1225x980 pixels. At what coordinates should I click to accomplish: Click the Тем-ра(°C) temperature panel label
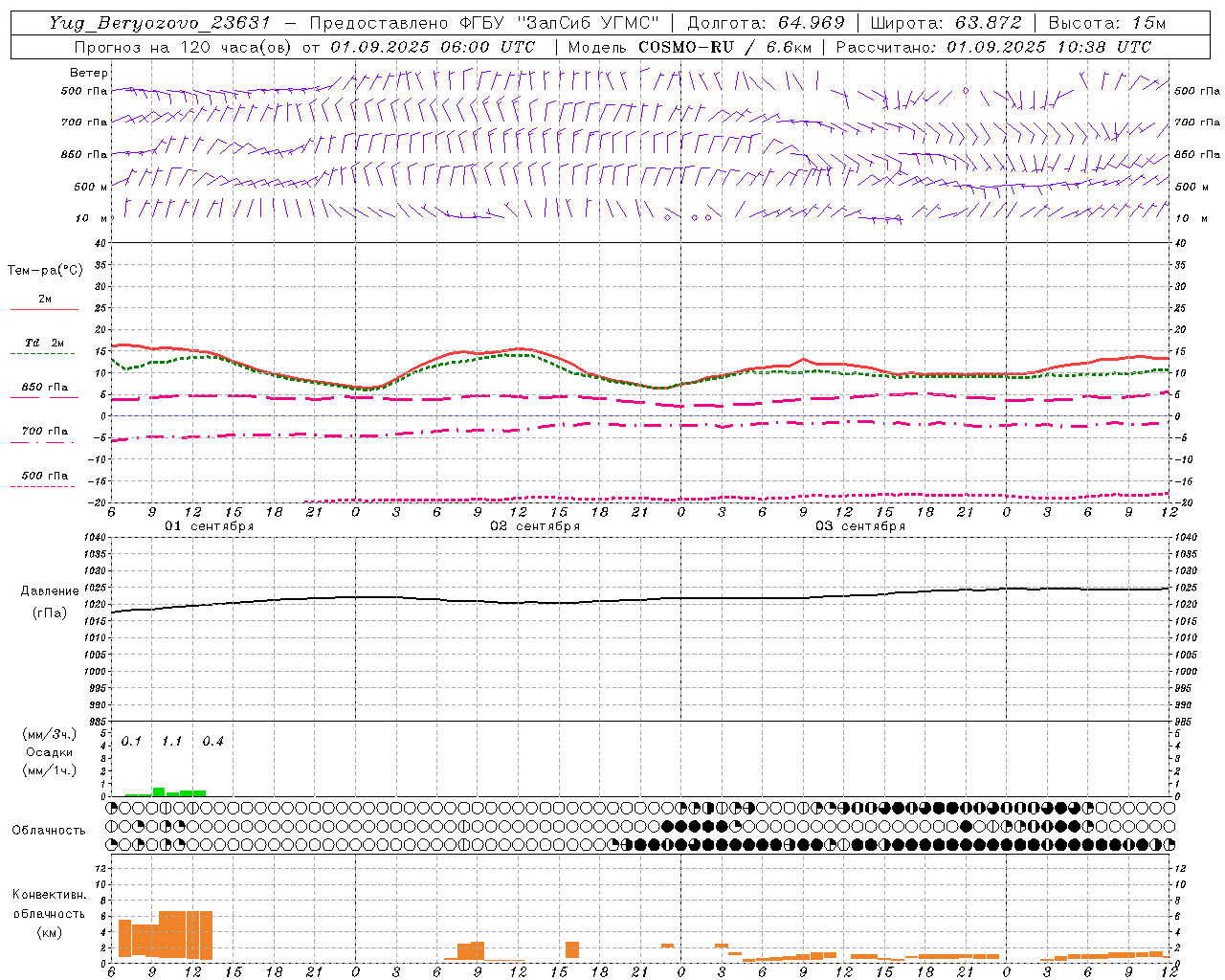point(45,270)
